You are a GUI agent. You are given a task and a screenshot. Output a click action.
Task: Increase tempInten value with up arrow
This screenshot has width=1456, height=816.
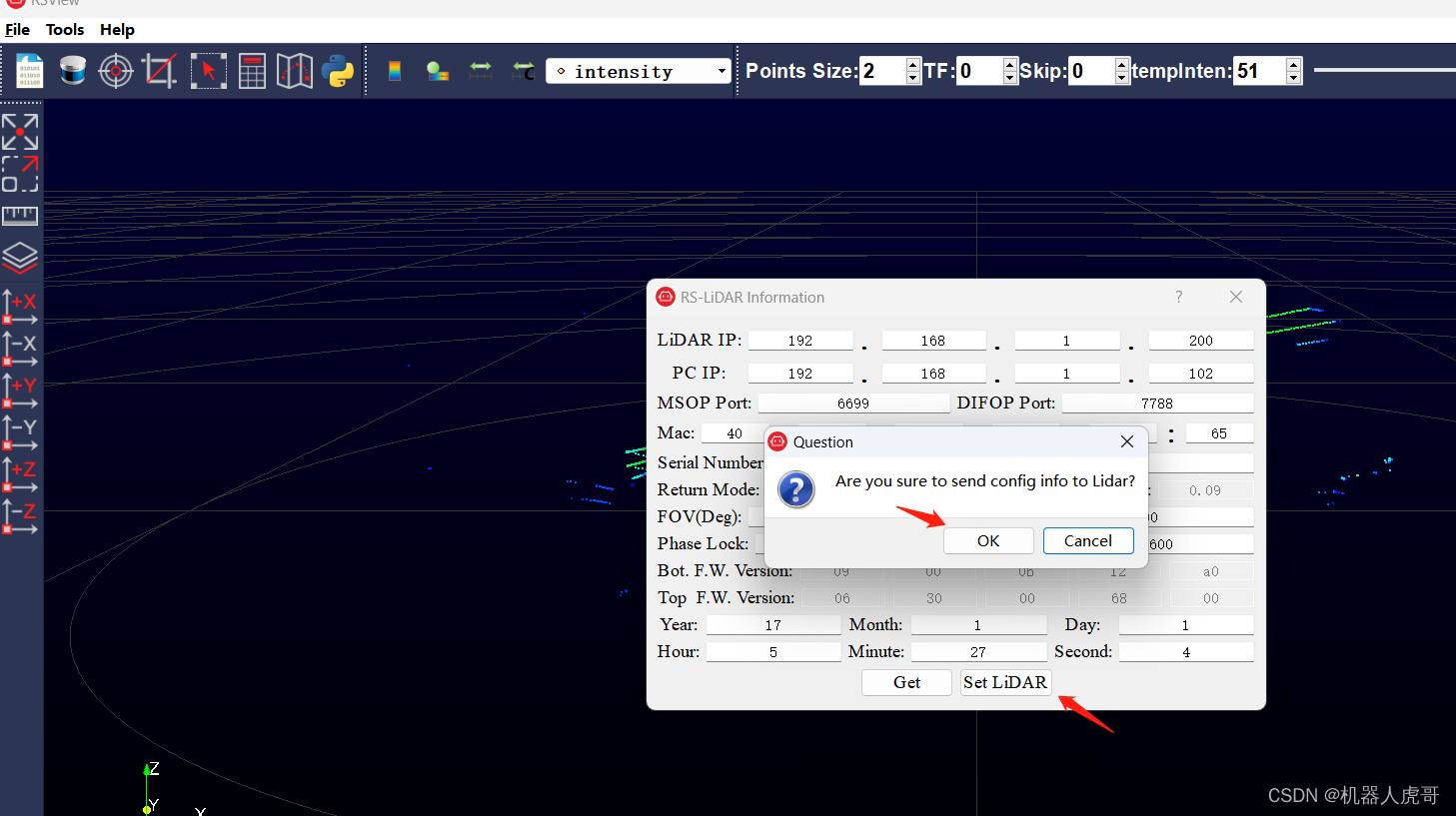coord(1294,64)
